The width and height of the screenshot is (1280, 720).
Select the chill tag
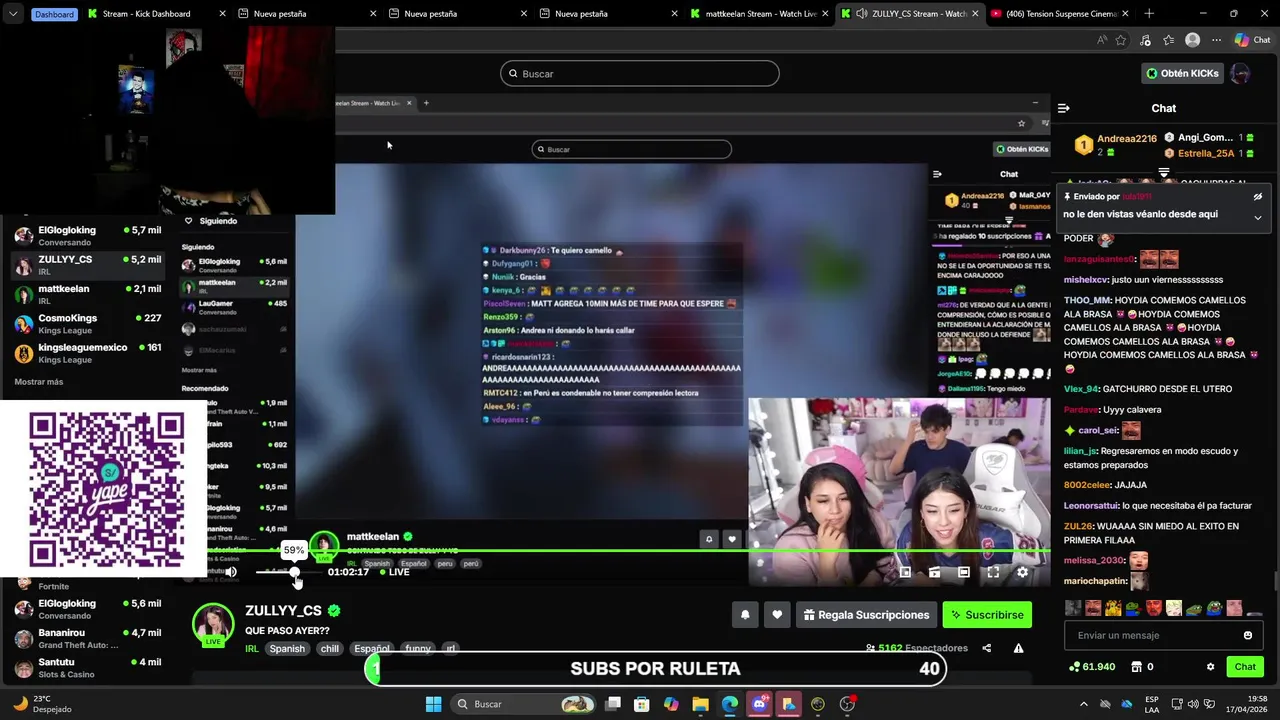pos(330,648)
